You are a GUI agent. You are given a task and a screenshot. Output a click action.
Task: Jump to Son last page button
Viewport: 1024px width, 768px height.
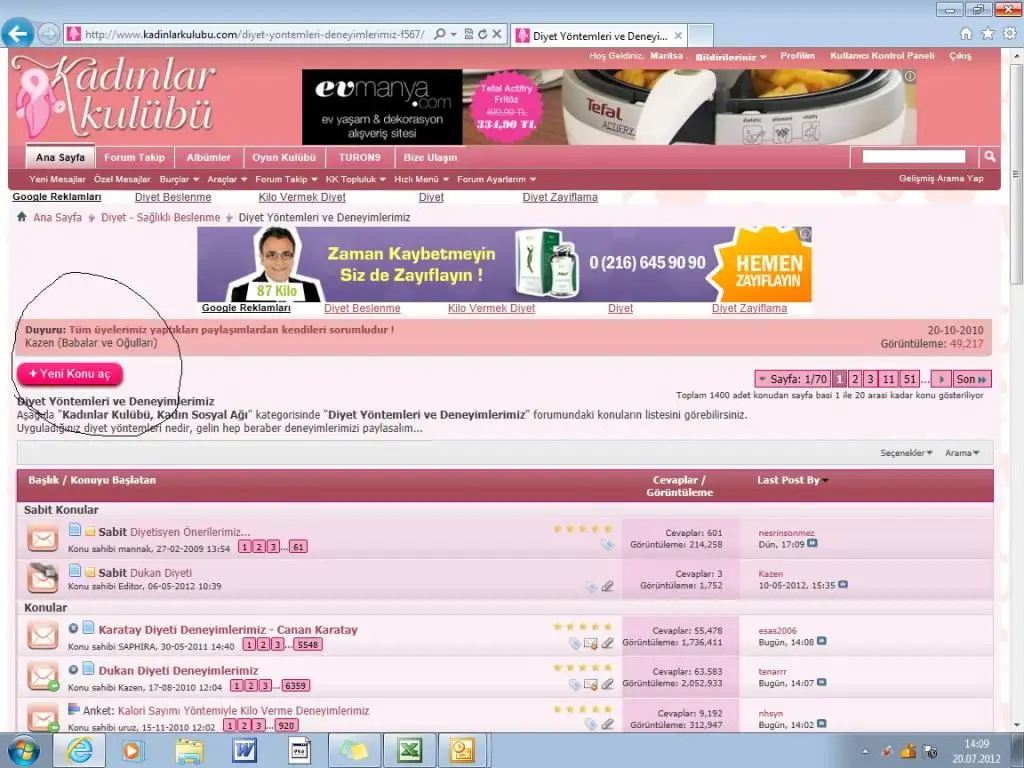[971, 379]
